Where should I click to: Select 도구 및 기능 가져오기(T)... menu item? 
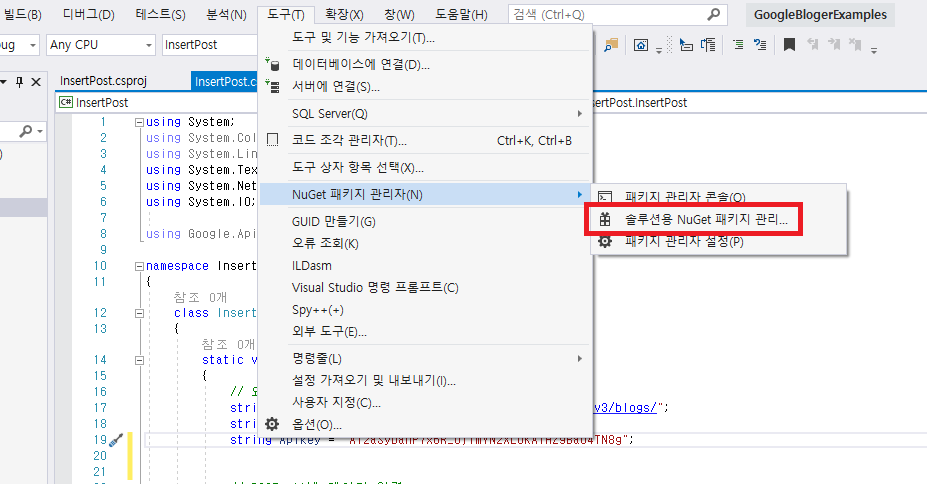(x=426, y=38)
